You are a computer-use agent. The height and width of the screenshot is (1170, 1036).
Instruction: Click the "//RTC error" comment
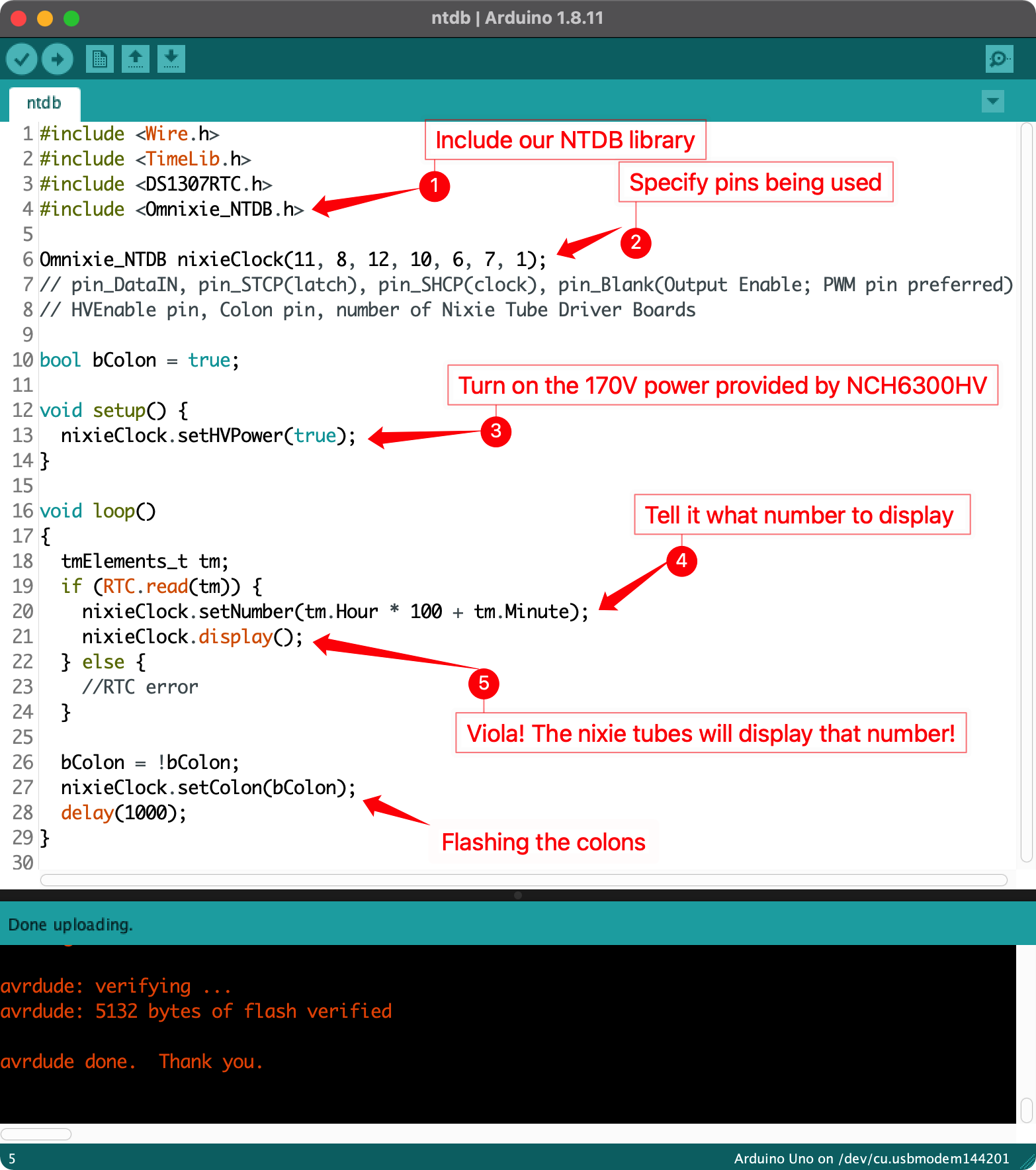(140, 687)
